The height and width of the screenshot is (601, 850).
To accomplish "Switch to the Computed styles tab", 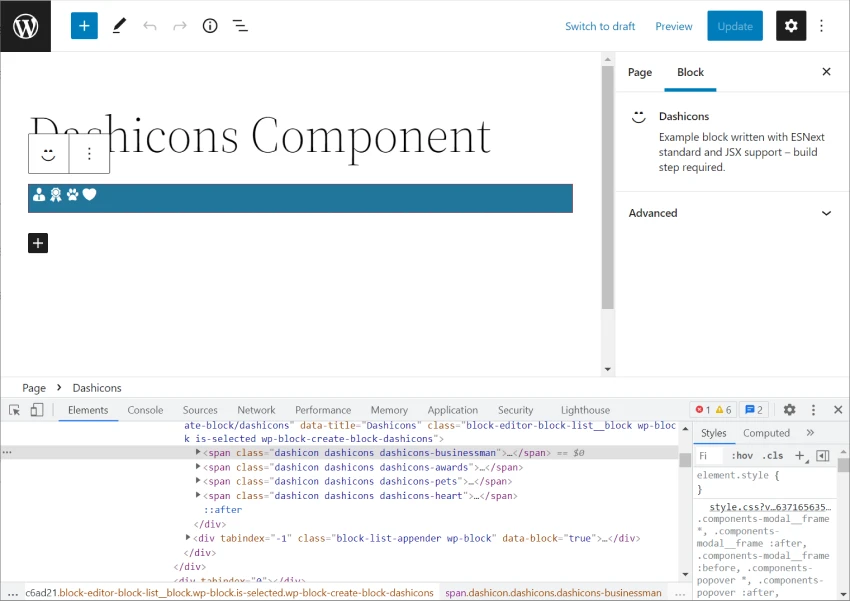I will tap(767, 433).
